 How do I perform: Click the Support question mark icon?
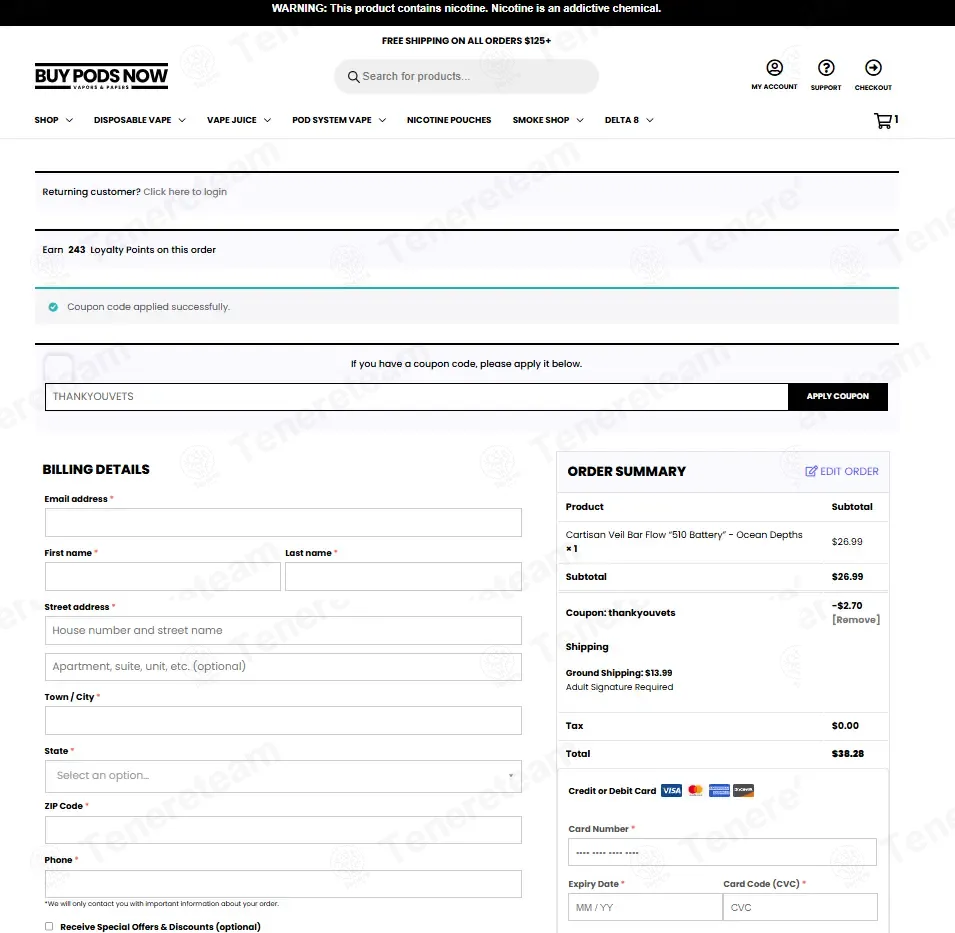click(x=826, y=67)
